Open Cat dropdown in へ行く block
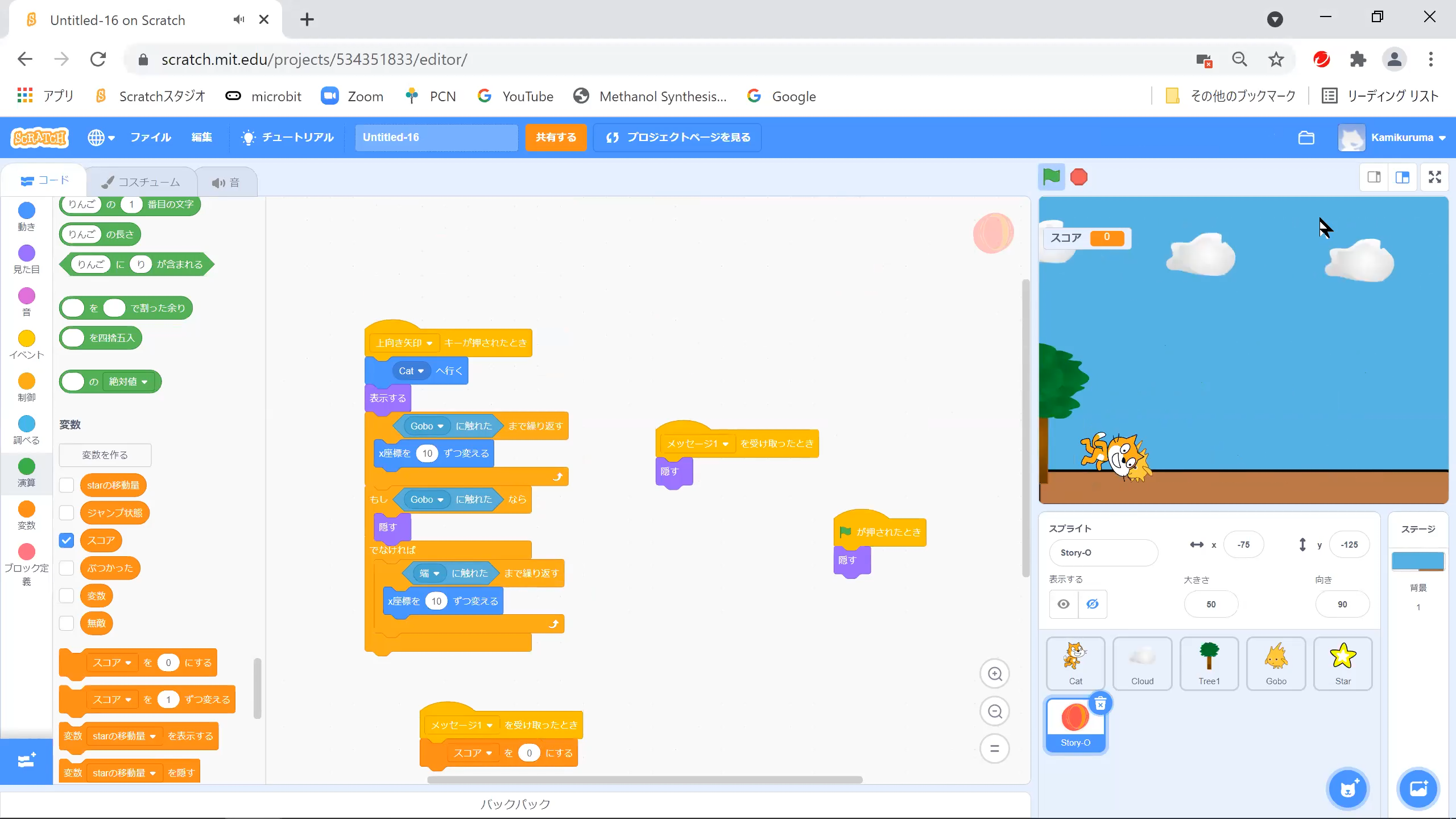Image resolution: width=1456 pixels, height=819 pixels. coord(411,371)
